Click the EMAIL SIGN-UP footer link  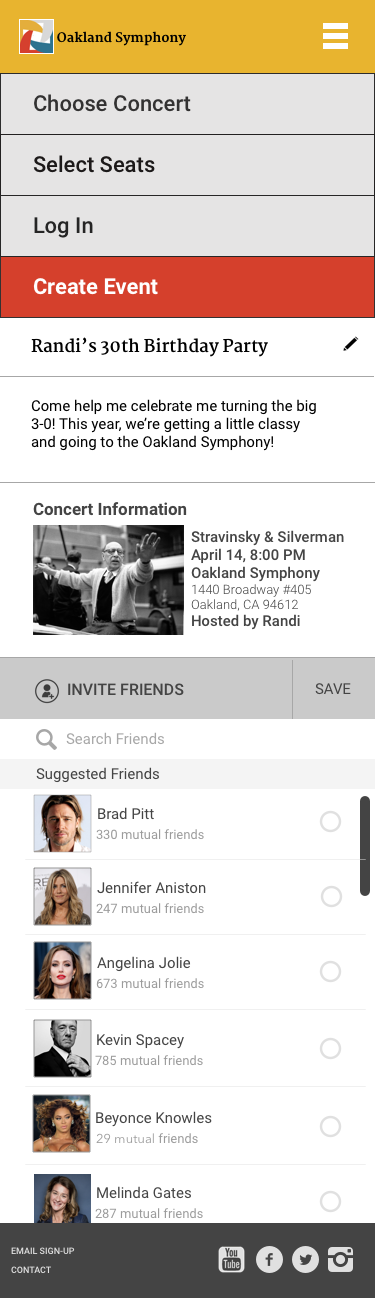click(43, 1251)
